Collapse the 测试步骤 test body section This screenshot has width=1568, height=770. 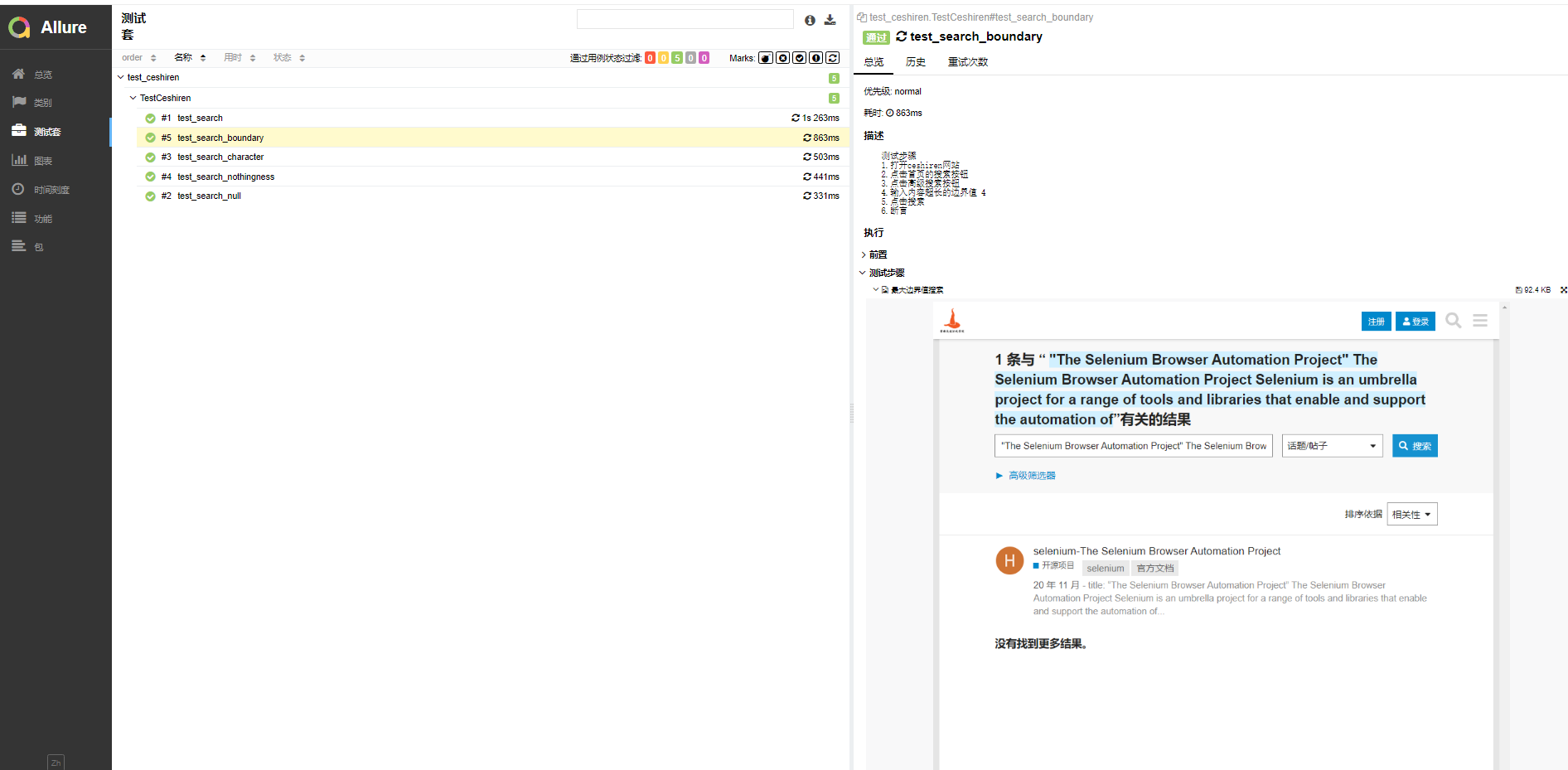pyautogui.click(x=882, y=273)
